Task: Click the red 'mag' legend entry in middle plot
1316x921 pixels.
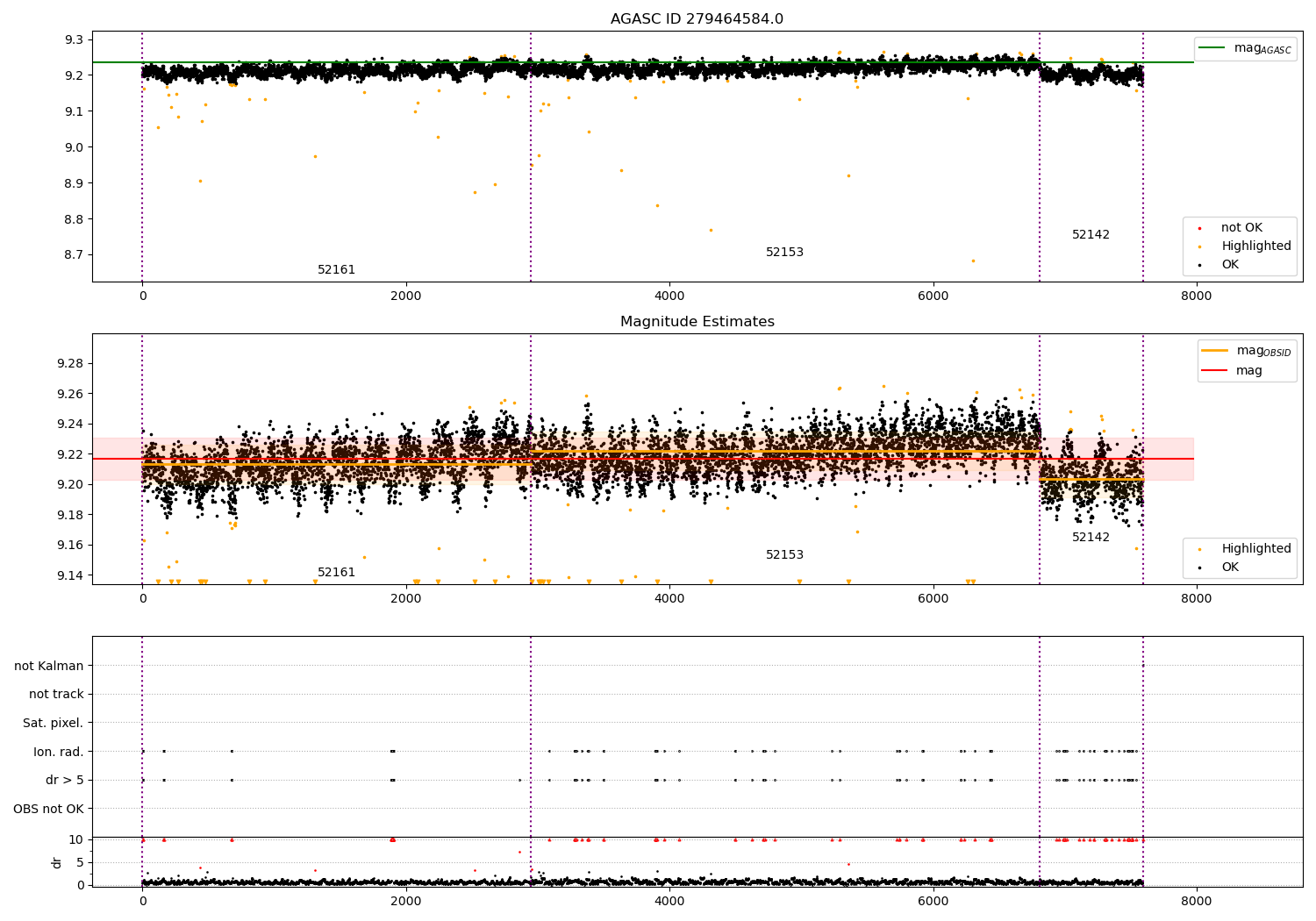Action: (1234, 370)
